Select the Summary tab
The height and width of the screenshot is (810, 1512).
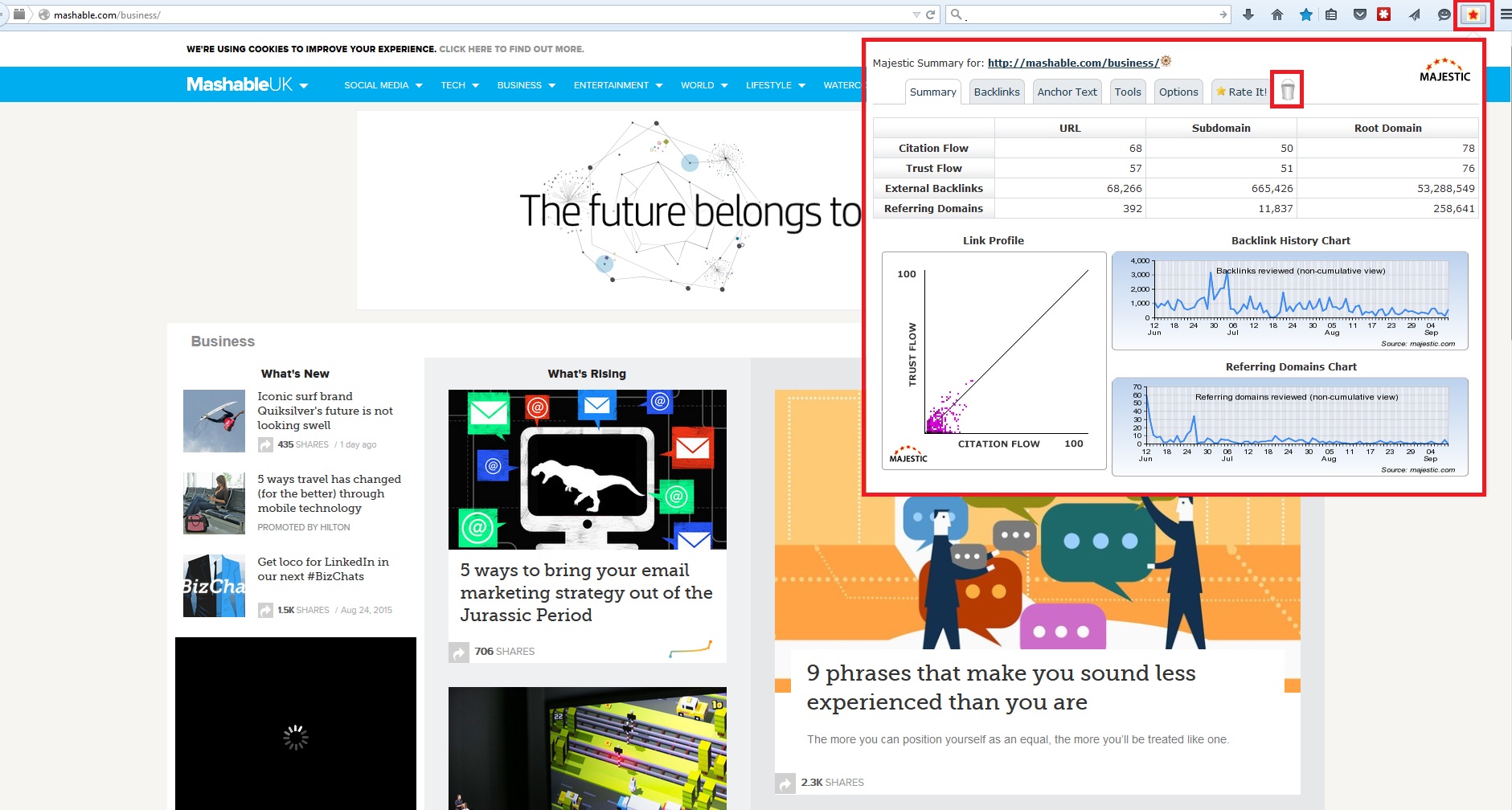(x=932, y=92)
